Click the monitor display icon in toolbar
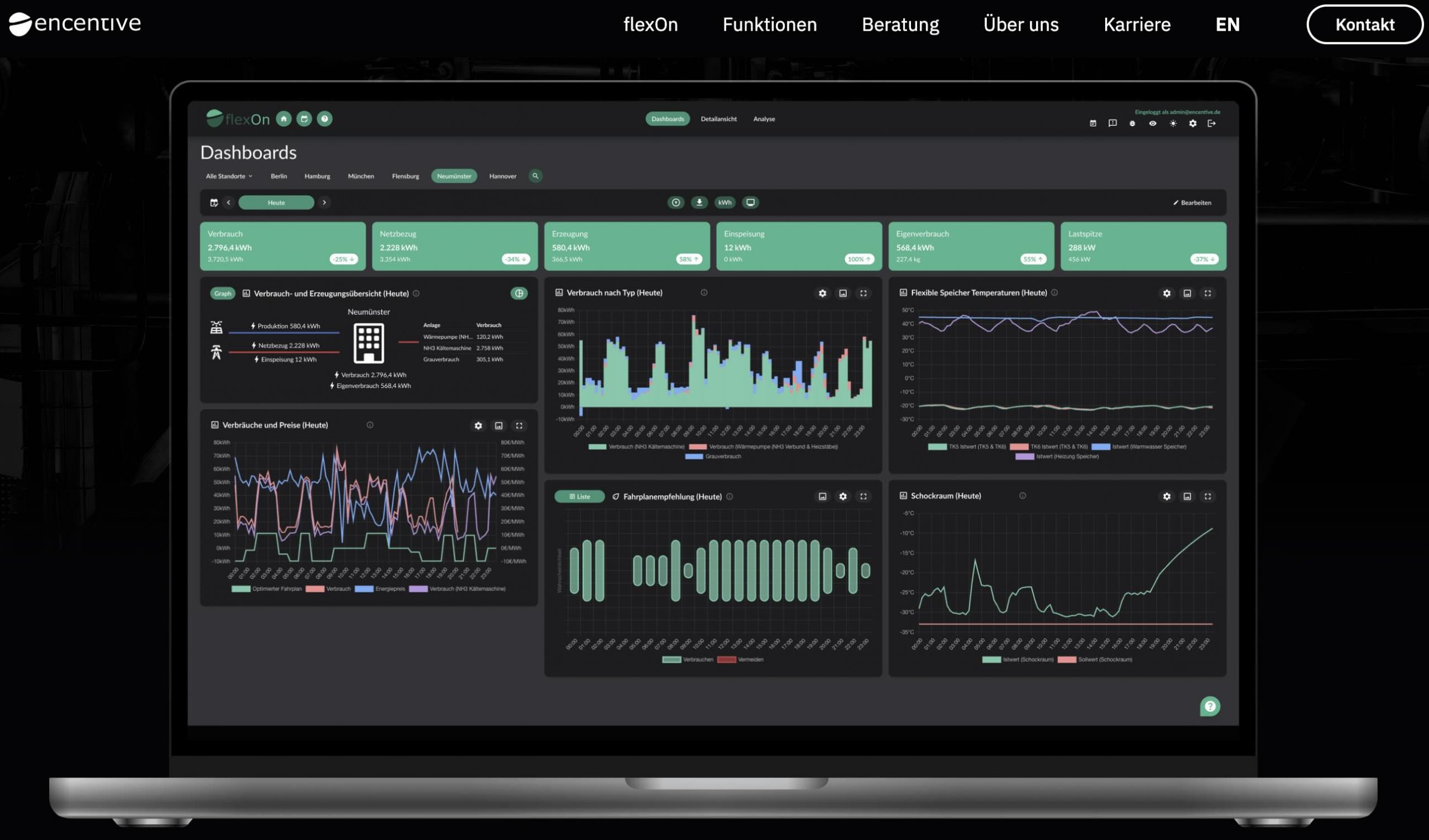1429x840 pixels. tap(750, 203)
